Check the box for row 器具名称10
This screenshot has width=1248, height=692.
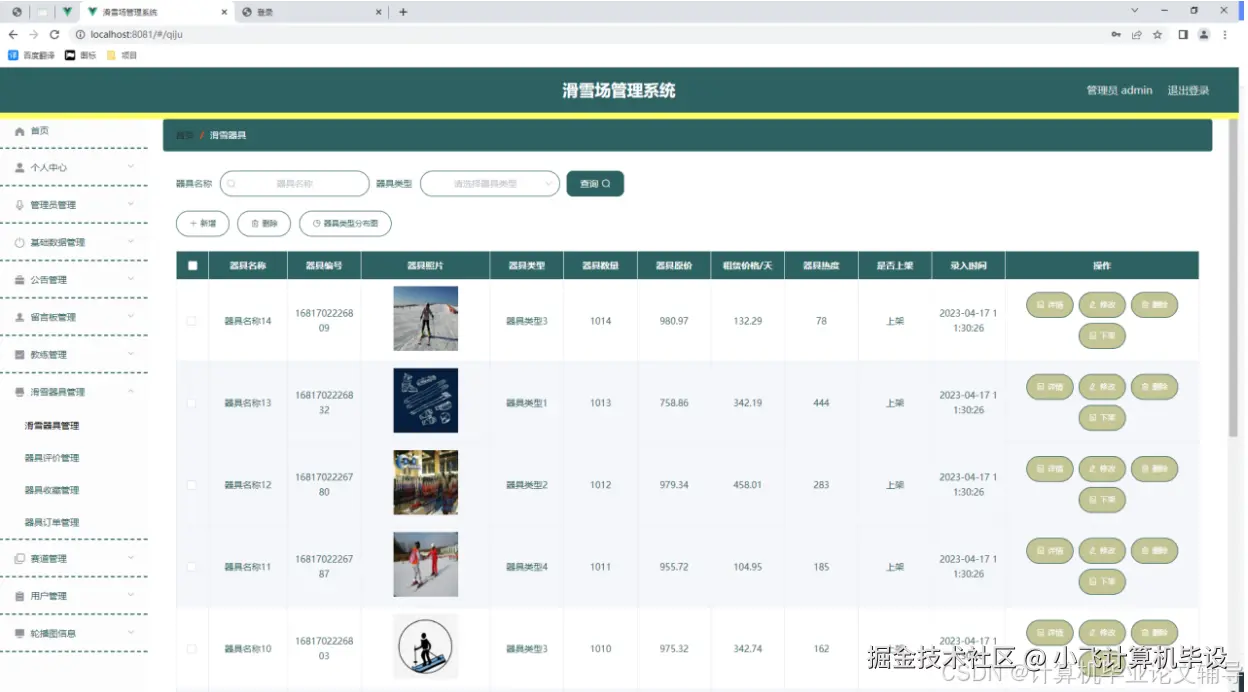192,649
